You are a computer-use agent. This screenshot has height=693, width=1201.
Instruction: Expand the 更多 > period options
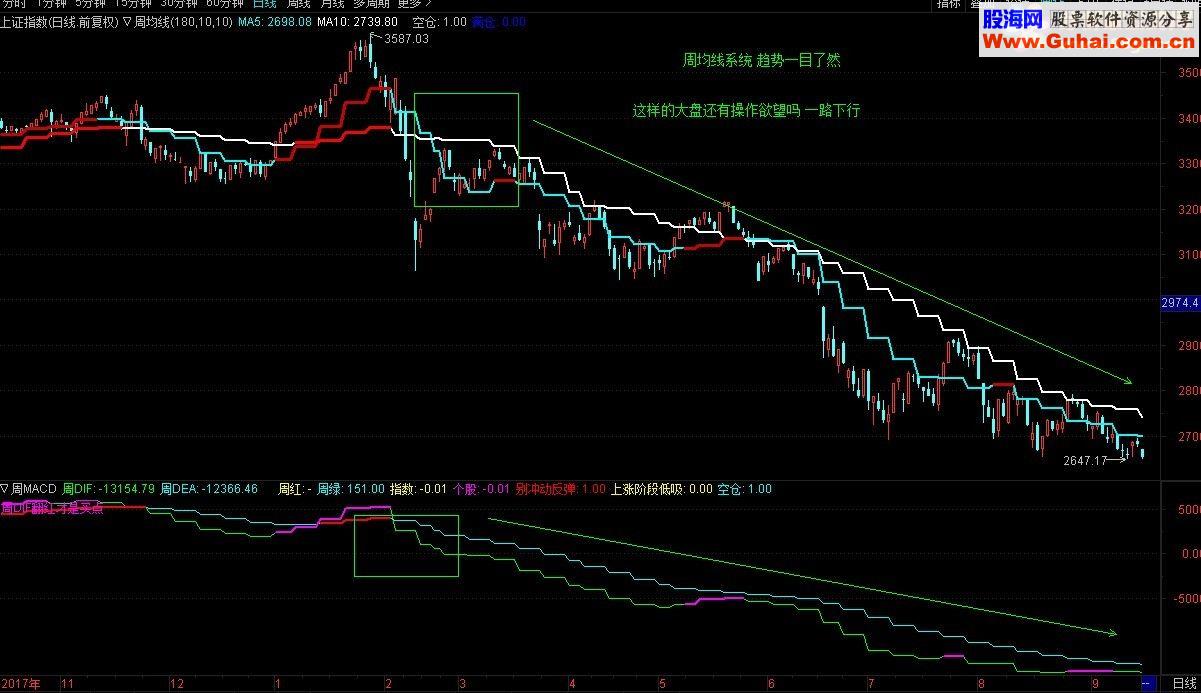414,4
